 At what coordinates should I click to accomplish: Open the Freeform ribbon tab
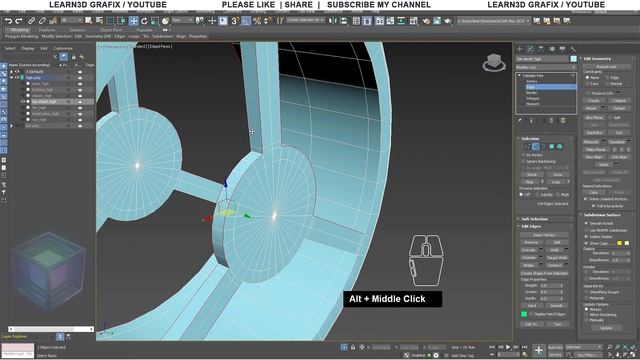click(x=47, y=30)
